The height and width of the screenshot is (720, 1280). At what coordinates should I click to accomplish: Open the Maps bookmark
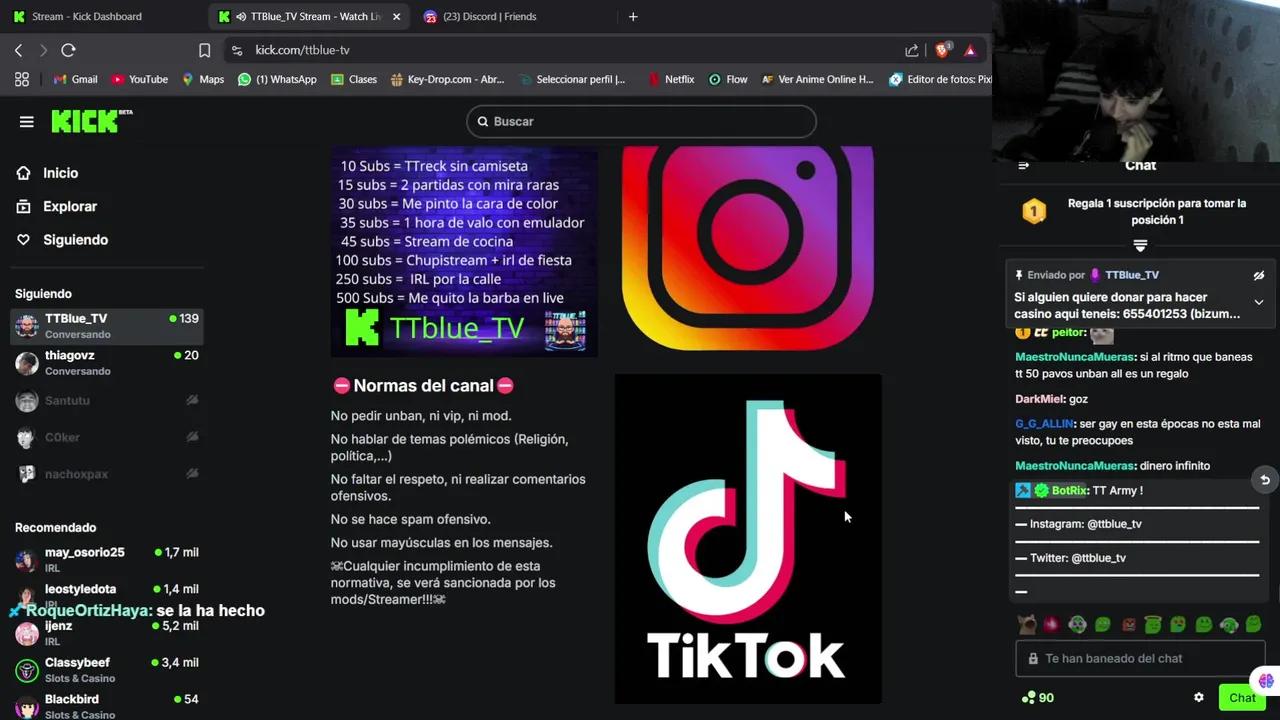tap(202, 79)
